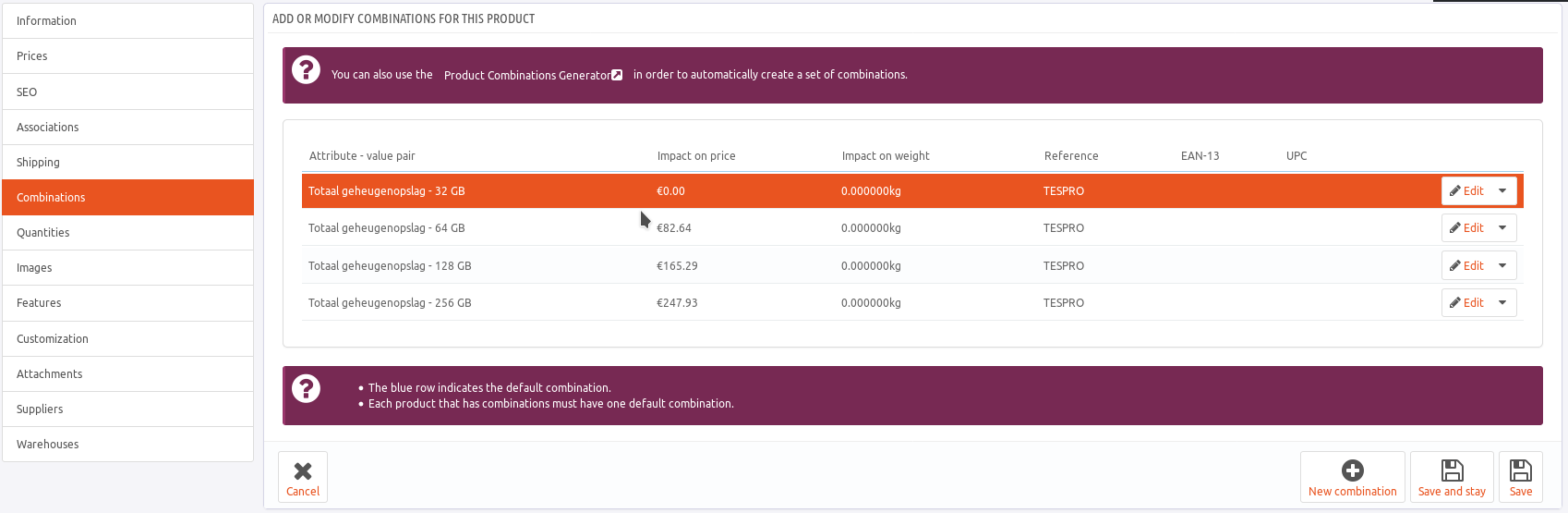Select the Information tab
This screenshot has width=1568, height=513.
pos(127,21)
